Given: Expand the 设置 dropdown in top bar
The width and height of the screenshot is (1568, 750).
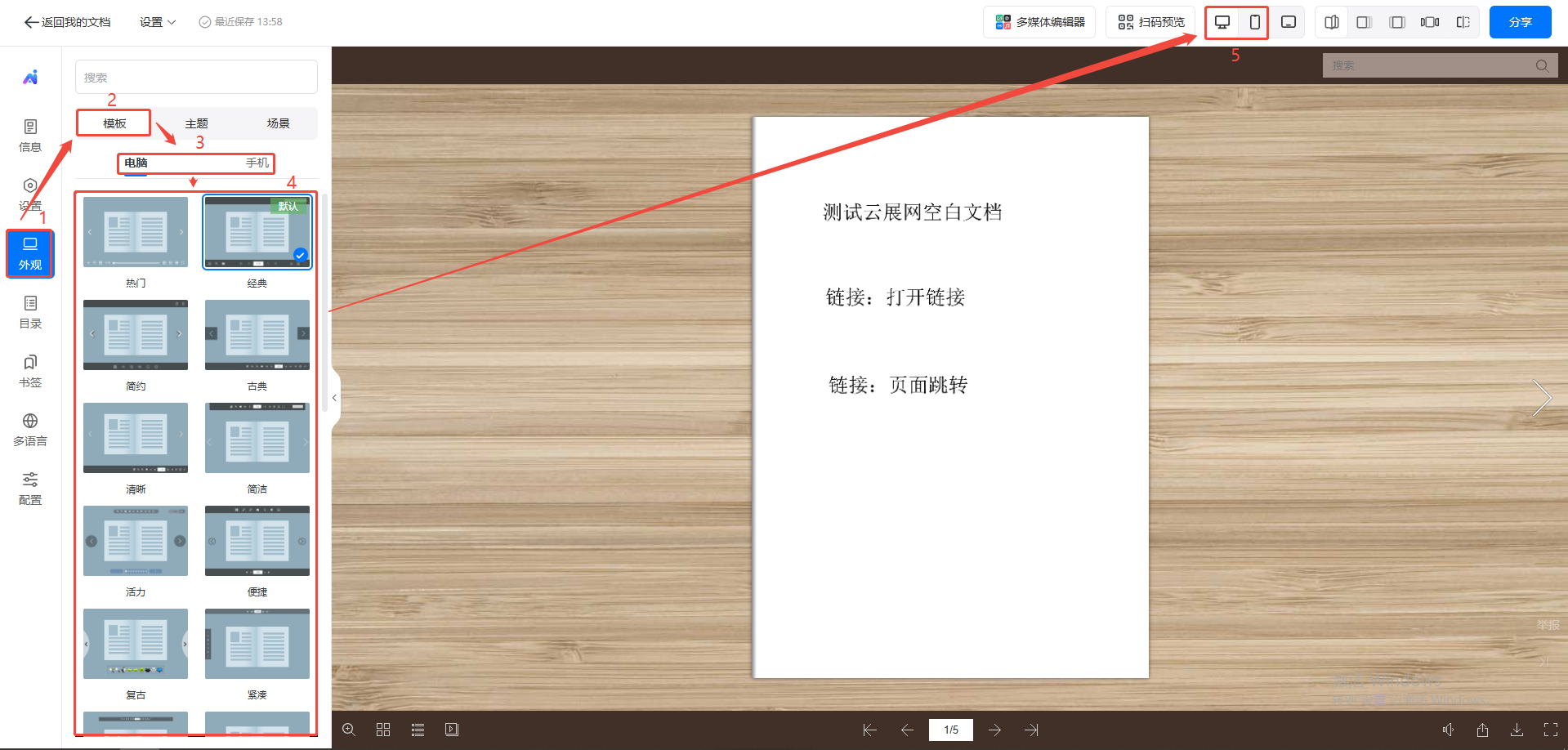Looking at the screenshot, I should [157, 22].
